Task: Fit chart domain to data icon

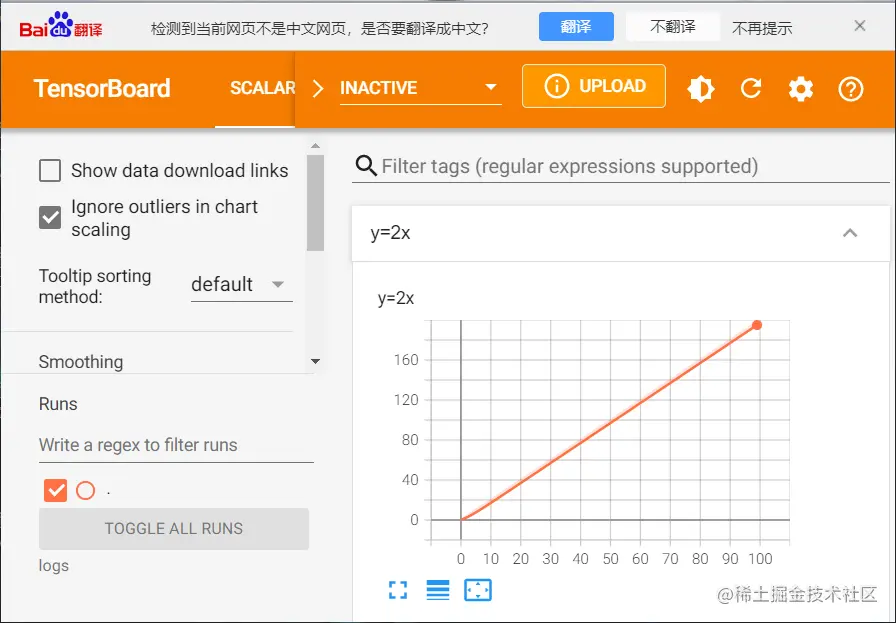Action: (x=478, y=590)
